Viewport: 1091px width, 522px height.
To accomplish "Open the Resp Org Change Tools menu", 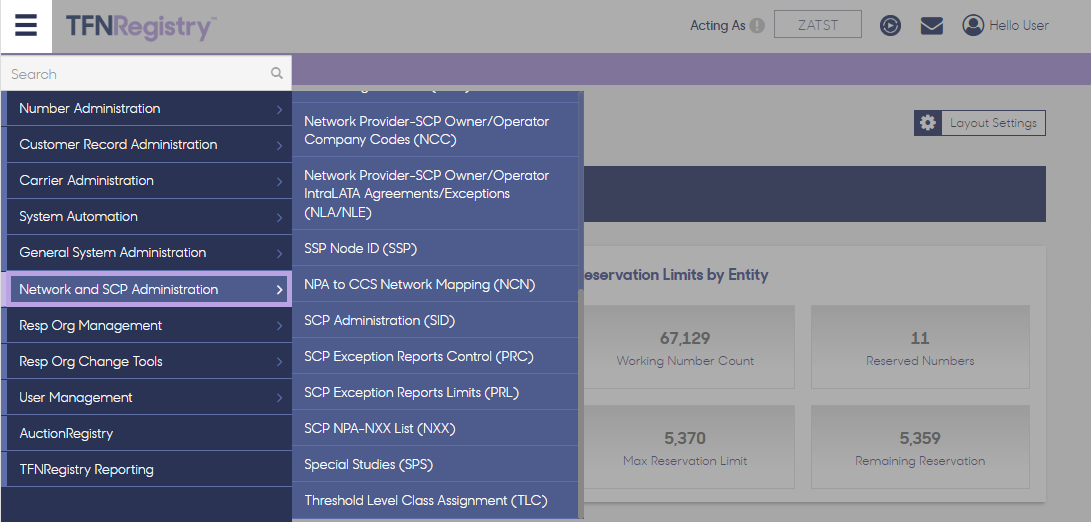I will pyautogui.click(x=149, y=361).
